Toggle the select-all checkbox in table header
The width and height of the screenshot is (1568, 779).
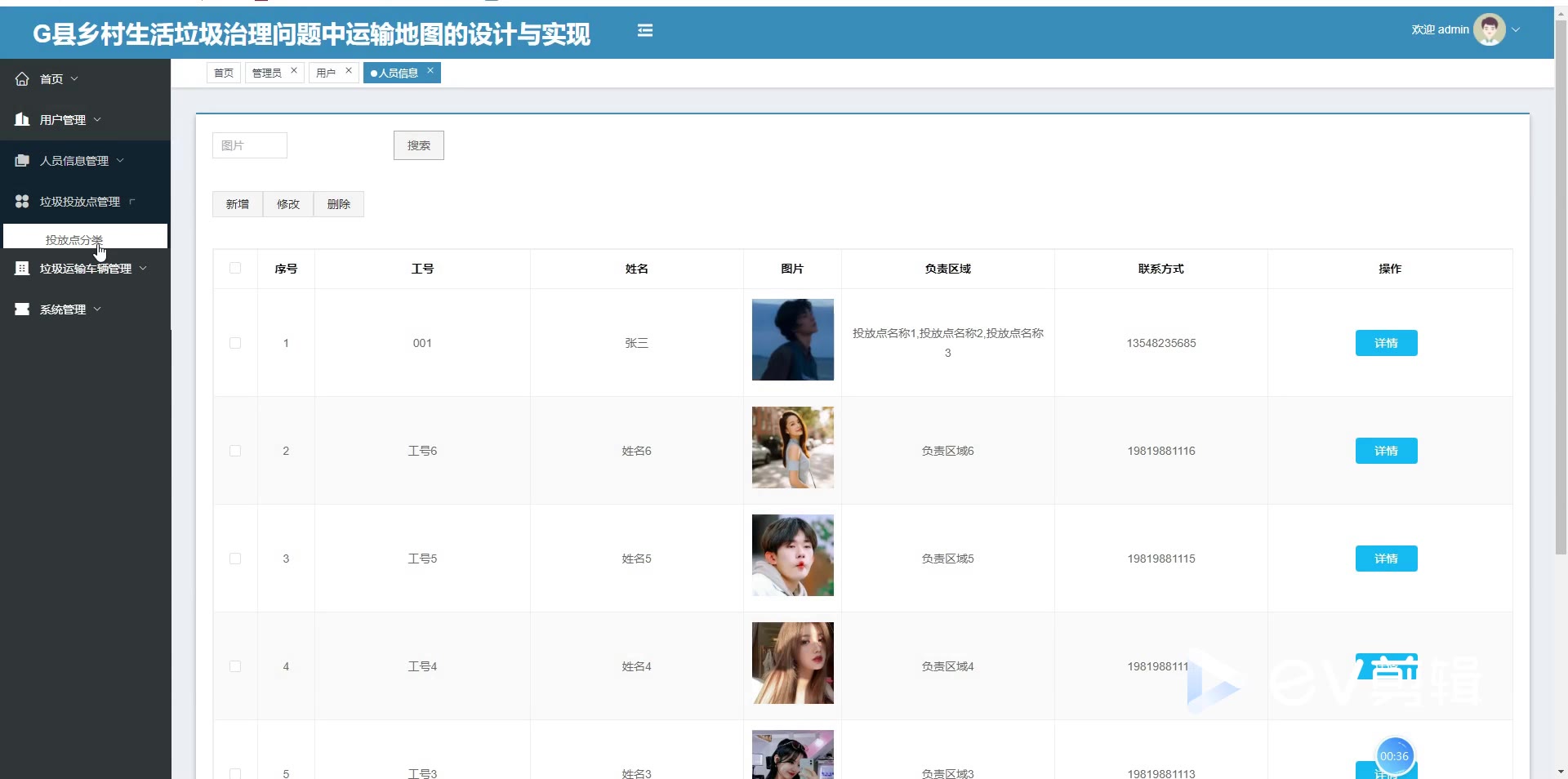pos(235,269)
